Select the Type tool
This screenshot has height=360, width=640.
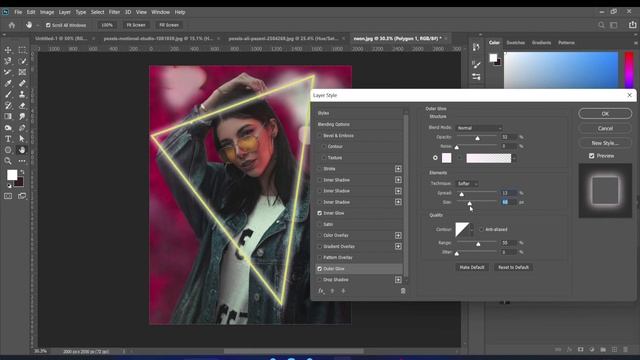pyautogui.click(x=8, y=139)
